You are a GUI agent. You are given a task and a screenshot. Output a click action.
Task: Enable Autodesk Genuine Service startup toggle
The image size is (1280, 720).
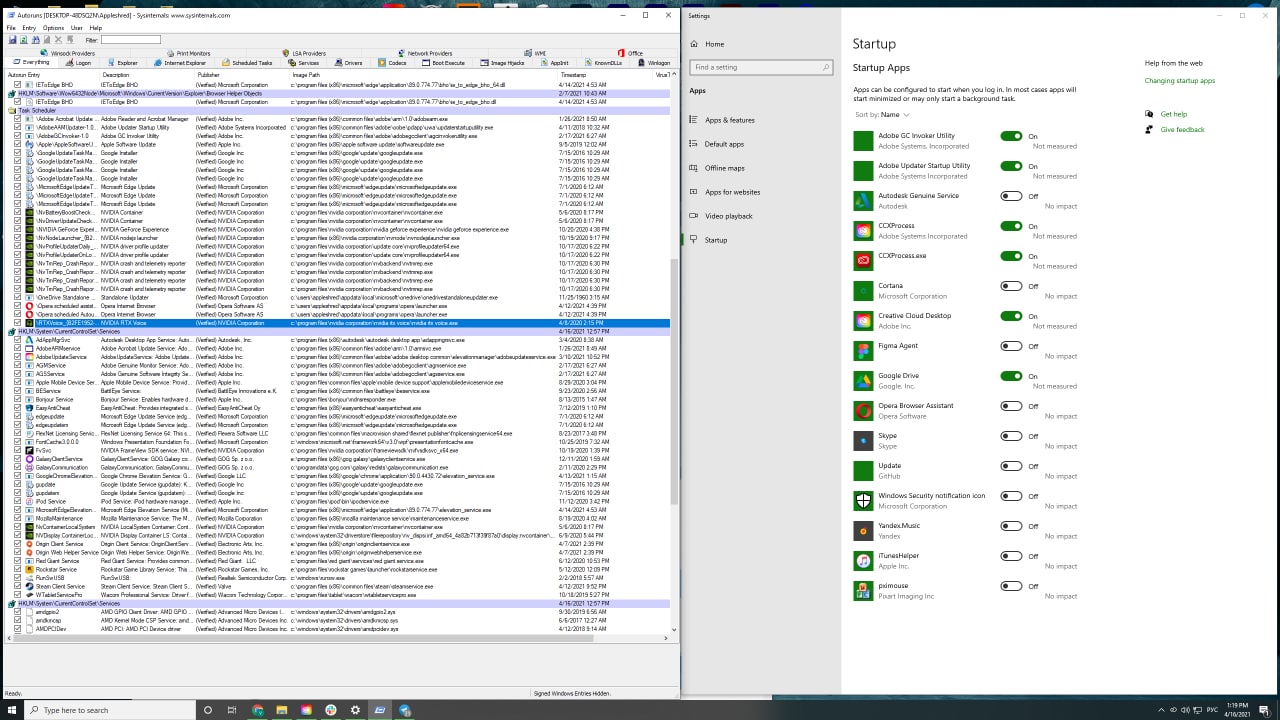pyautogui.click(x=1011, y=196)
